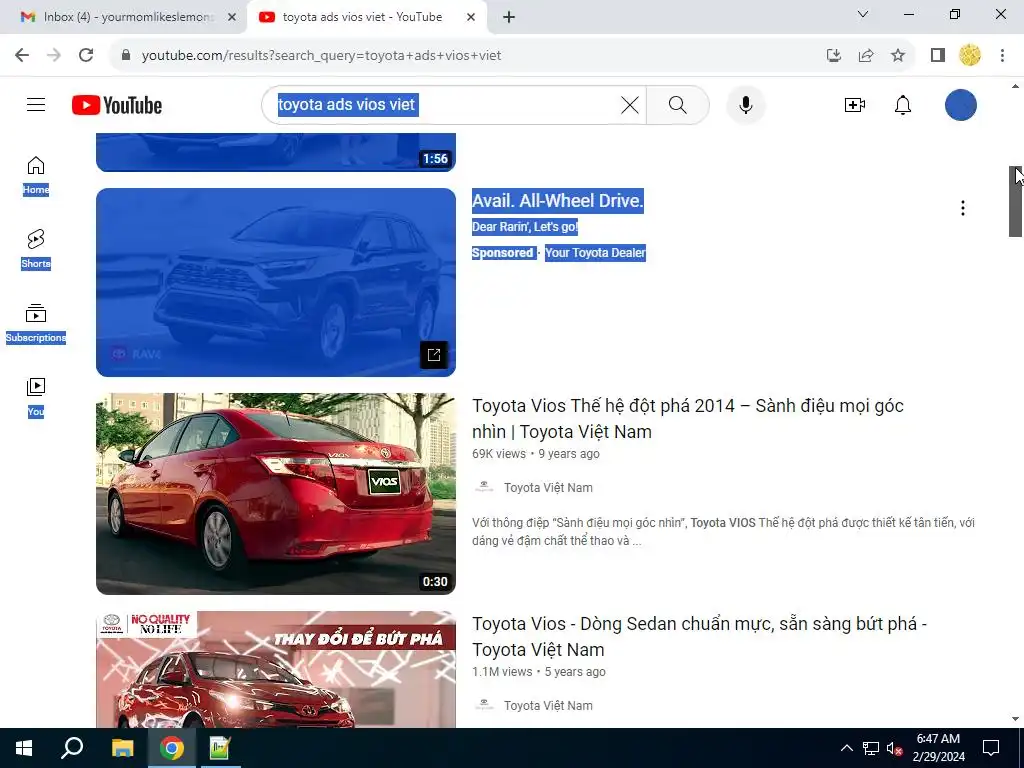Open the partially visible 1:56 video thumbnail
1024x768 pixels.
point(276,152)
